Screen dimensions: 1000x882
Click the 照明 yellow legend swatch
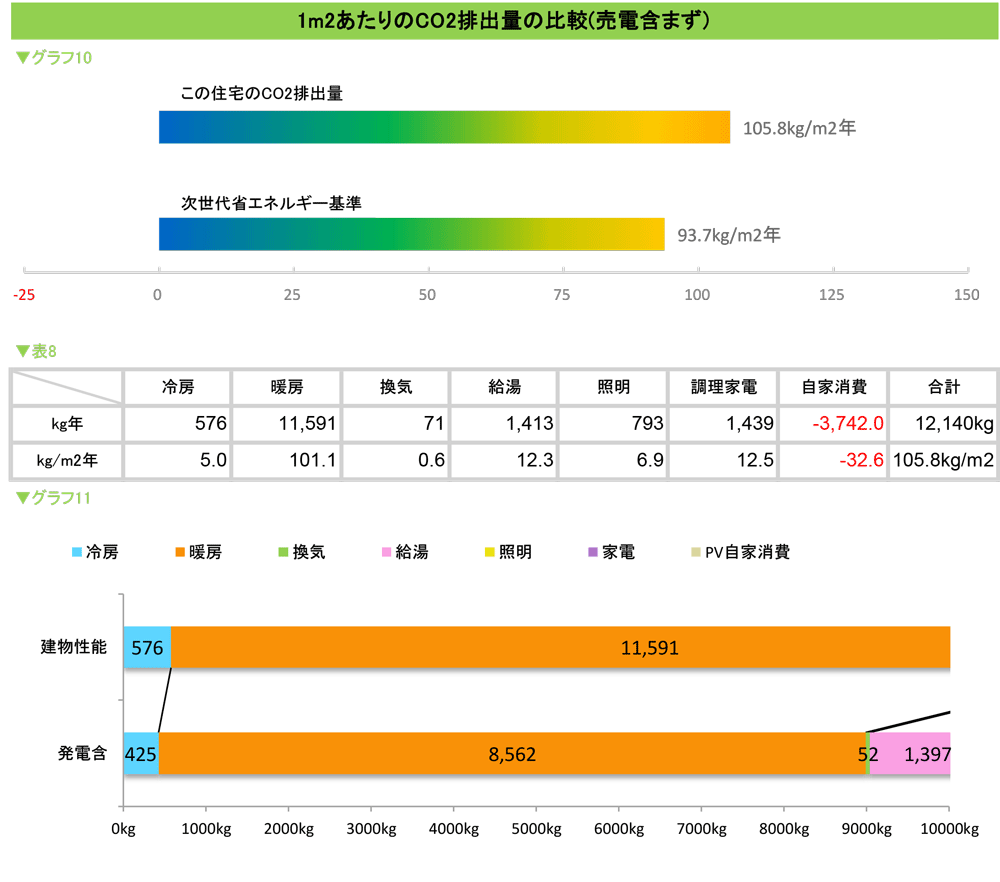tap(489, 552)
